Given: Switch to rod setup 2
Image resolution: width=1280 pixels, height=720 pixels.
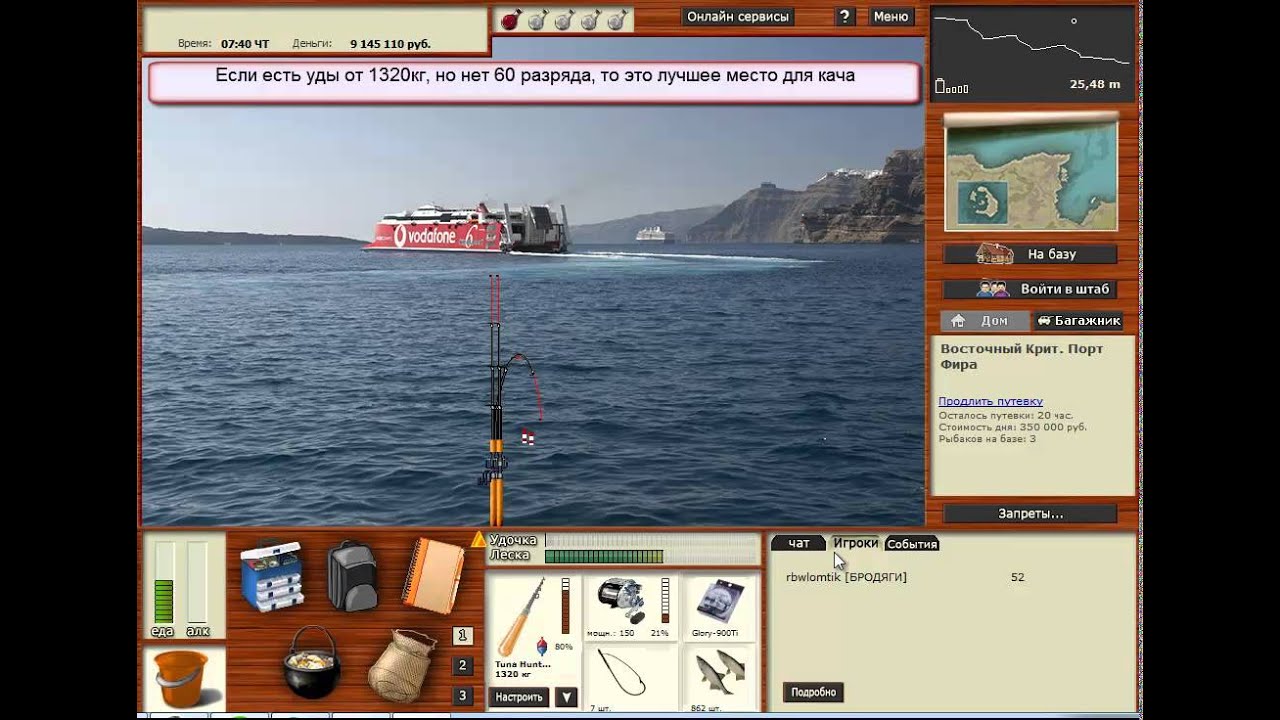Looking at the screenshot, I should point(462,665).
